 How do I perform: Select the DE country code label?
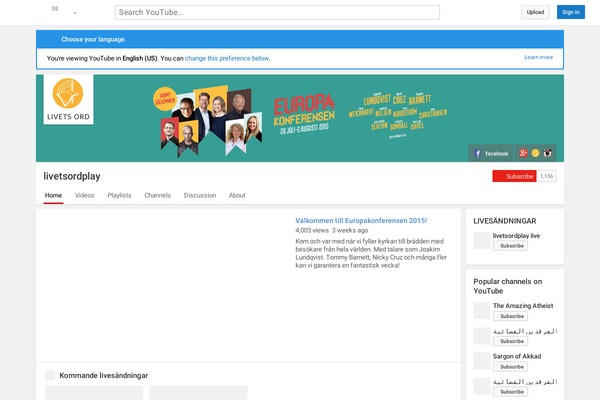pyautogui.click(x=55, y=8)
